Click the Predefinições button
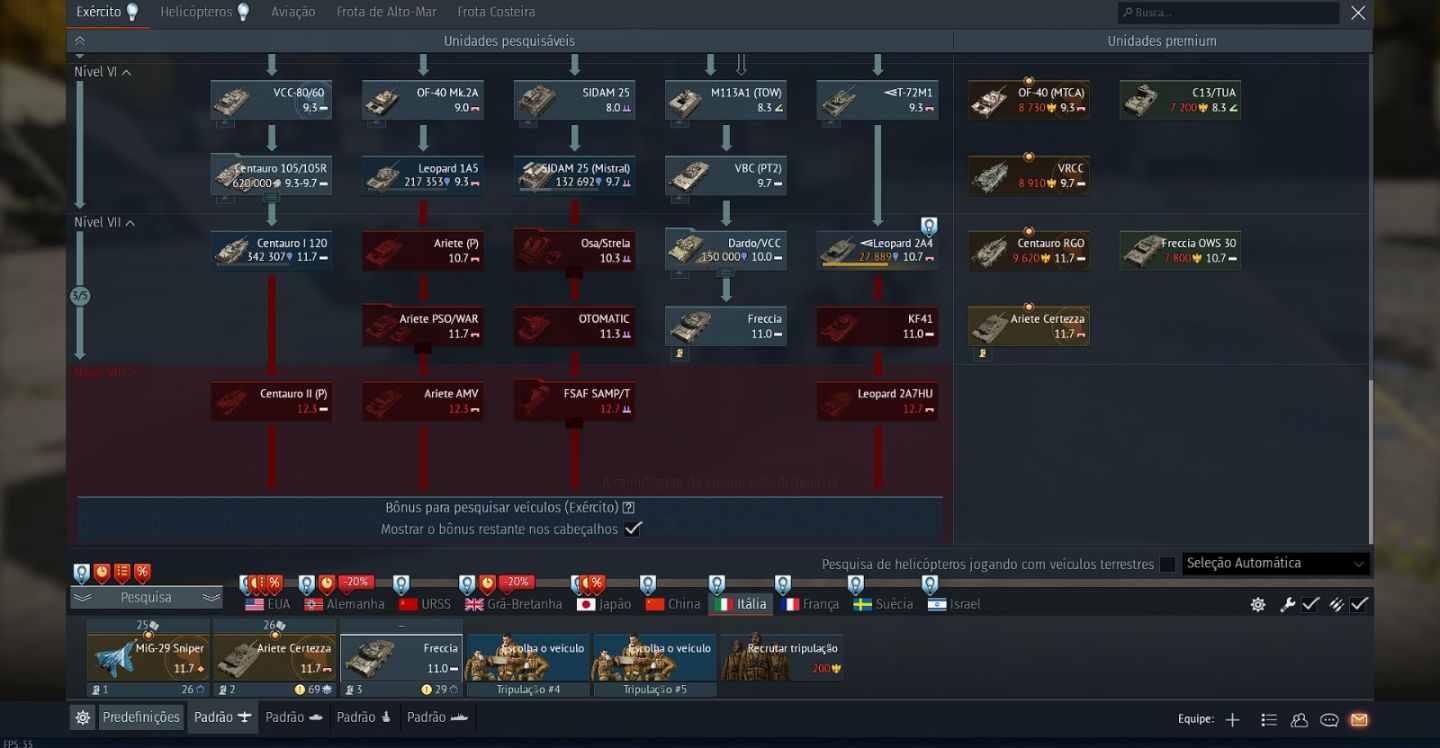Image resolution: width=1440 pixels, height=748 pixels. click(x=141, y=717)
